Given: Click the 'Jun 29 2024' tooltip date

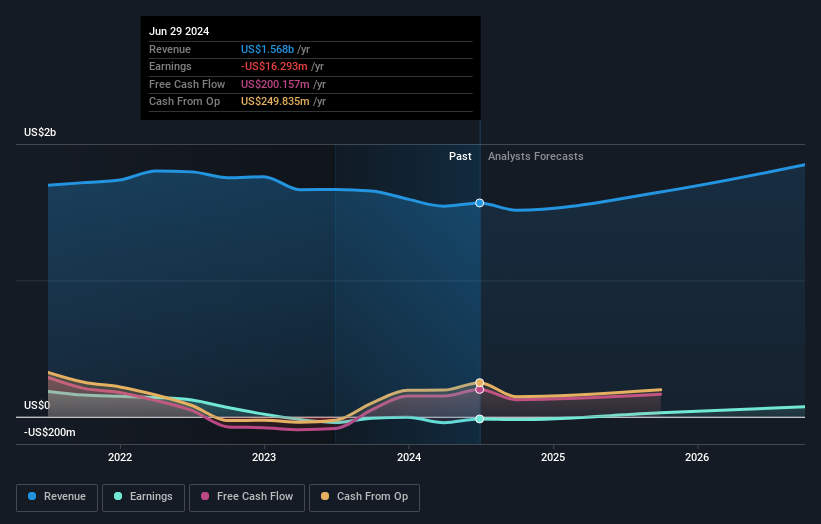Looking at the screenshot, I should (179, 31).
